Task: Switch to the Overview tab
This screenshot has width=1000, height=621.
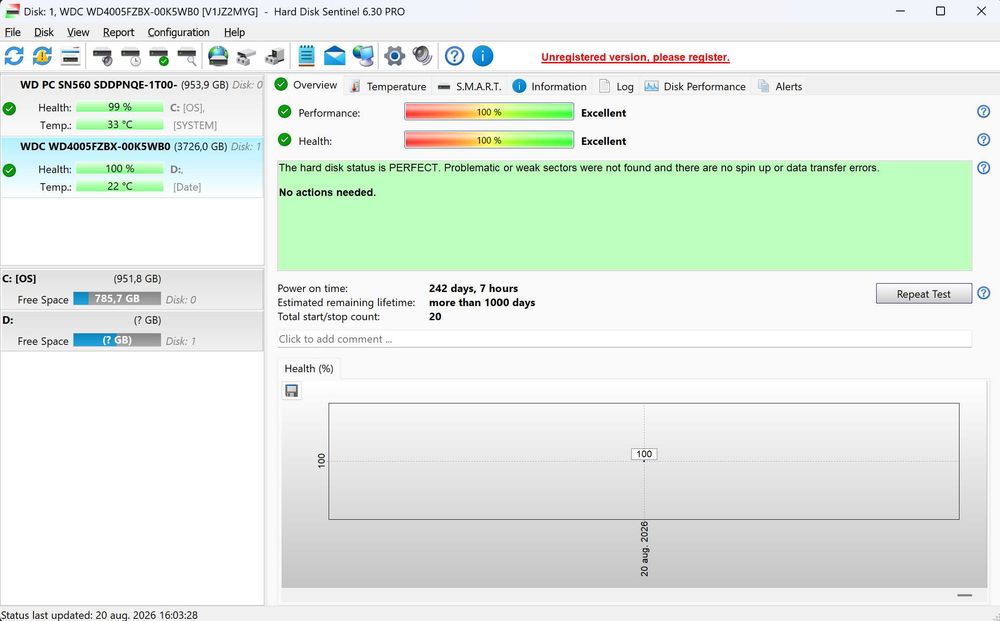Action: point(307,85)
